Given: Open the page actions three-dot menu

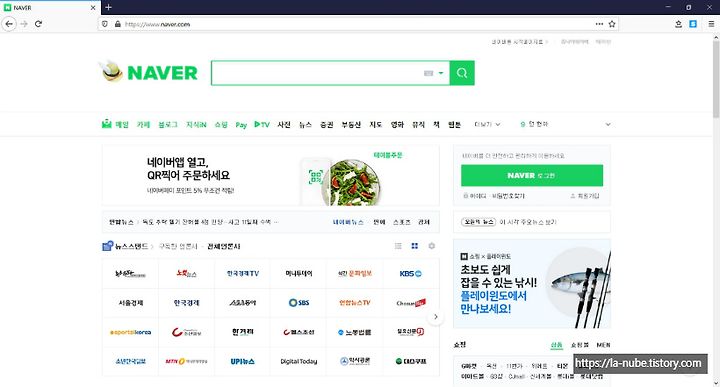Looking at the screenshot, I should [599, 24].
